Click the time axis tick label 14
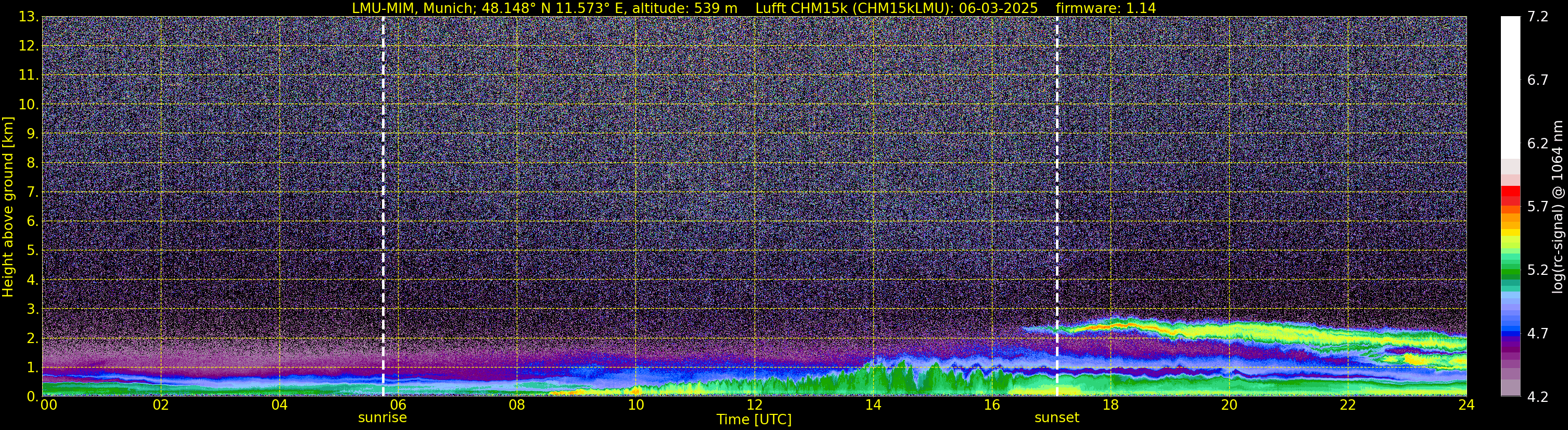 [x=873, y=406]
